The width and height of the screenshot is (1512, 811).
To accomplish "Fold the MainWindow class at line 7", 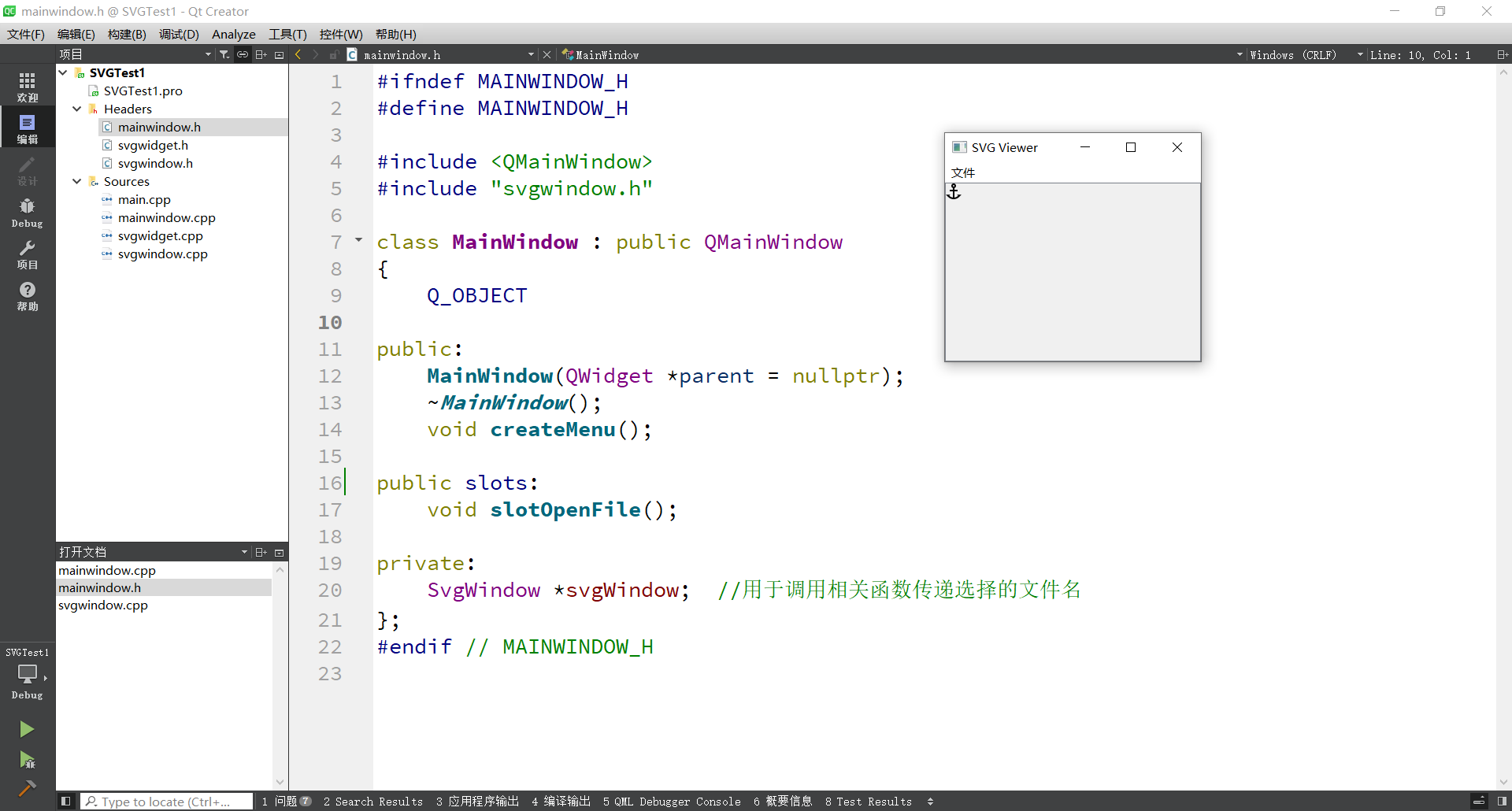I will pyautogui.click(x=358, y=240).
